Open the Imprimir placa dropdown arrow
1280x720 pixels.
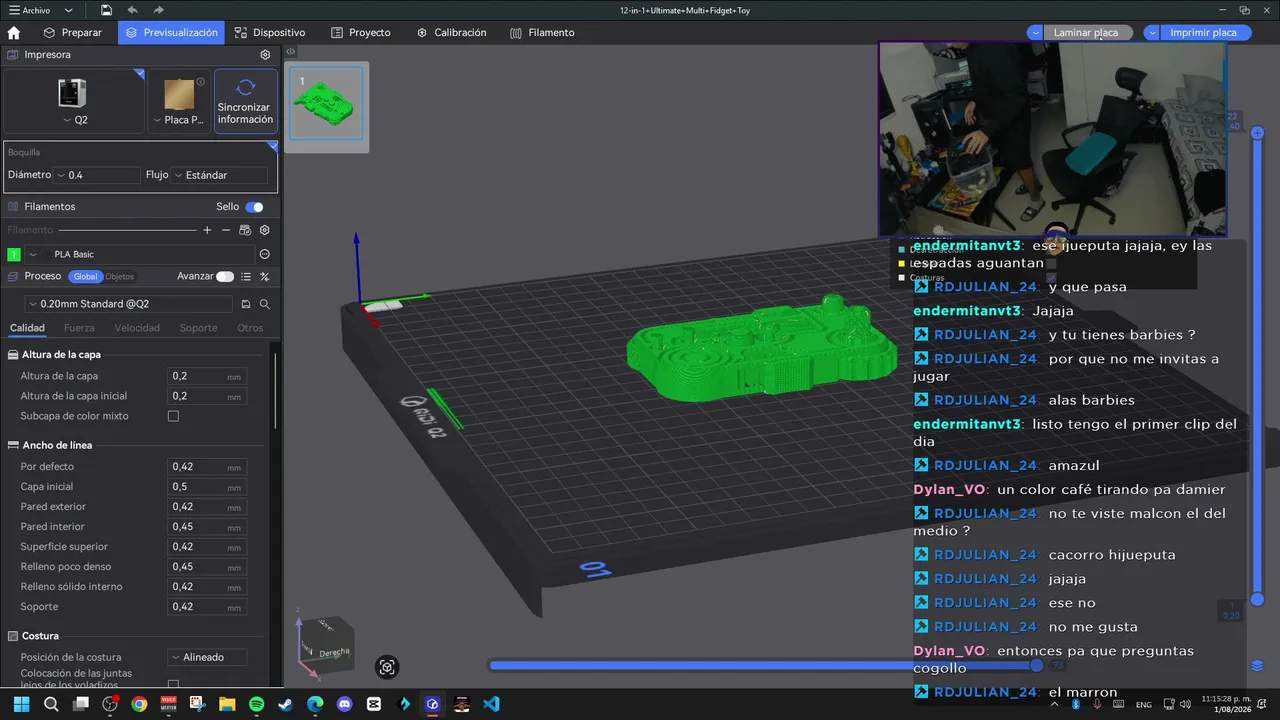(x=1152, y=32)
